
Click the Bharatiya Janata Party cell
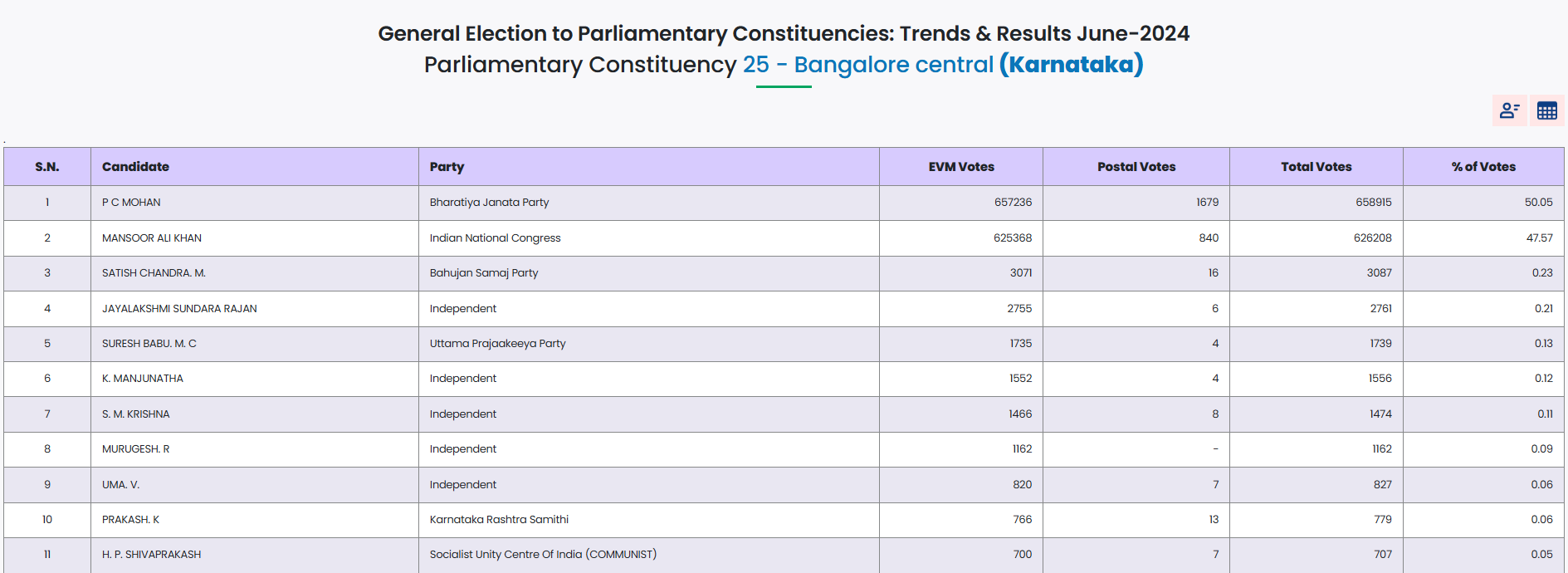pos(489,203)
